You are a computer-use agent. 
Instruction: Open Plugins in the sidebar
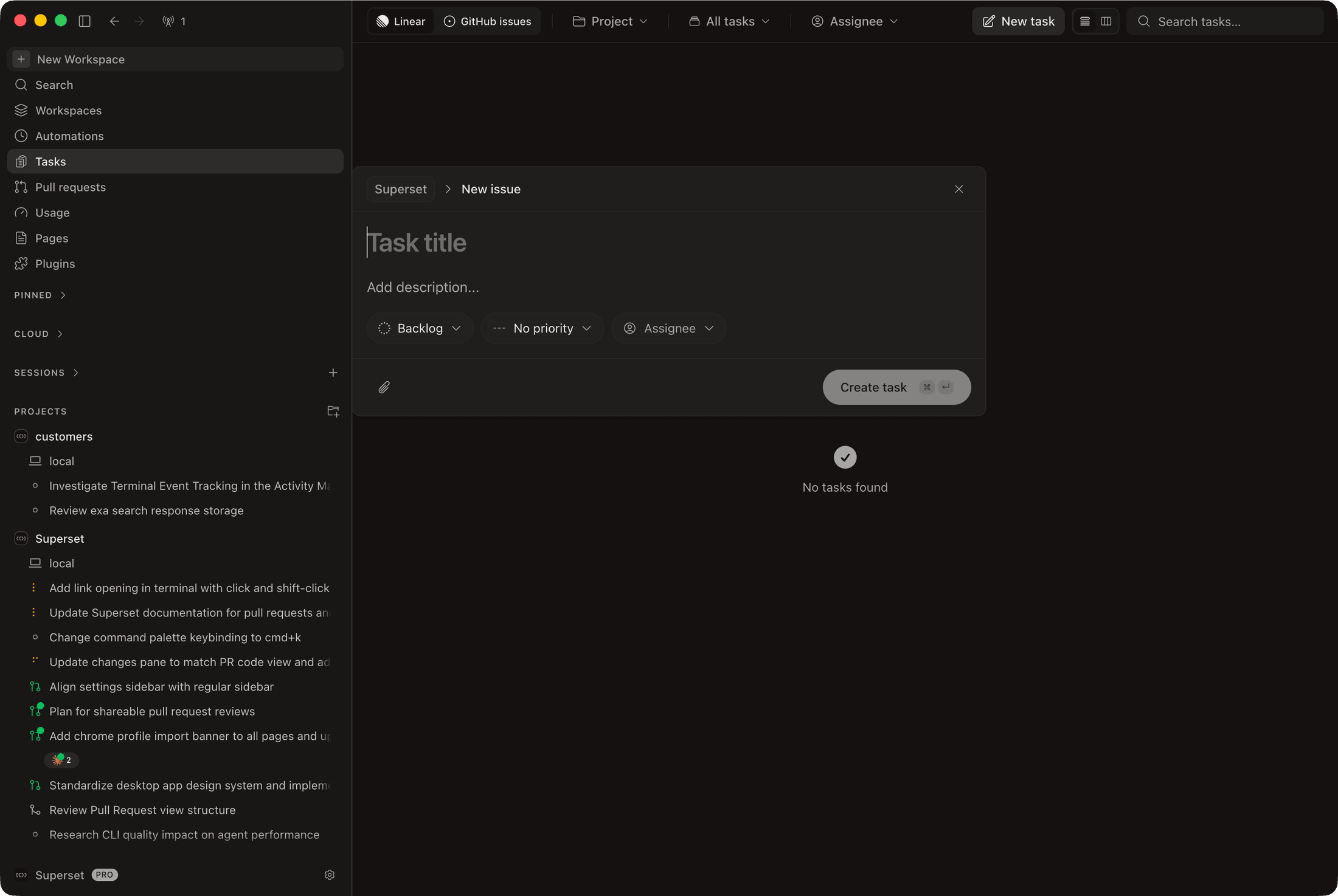point(175,264)
